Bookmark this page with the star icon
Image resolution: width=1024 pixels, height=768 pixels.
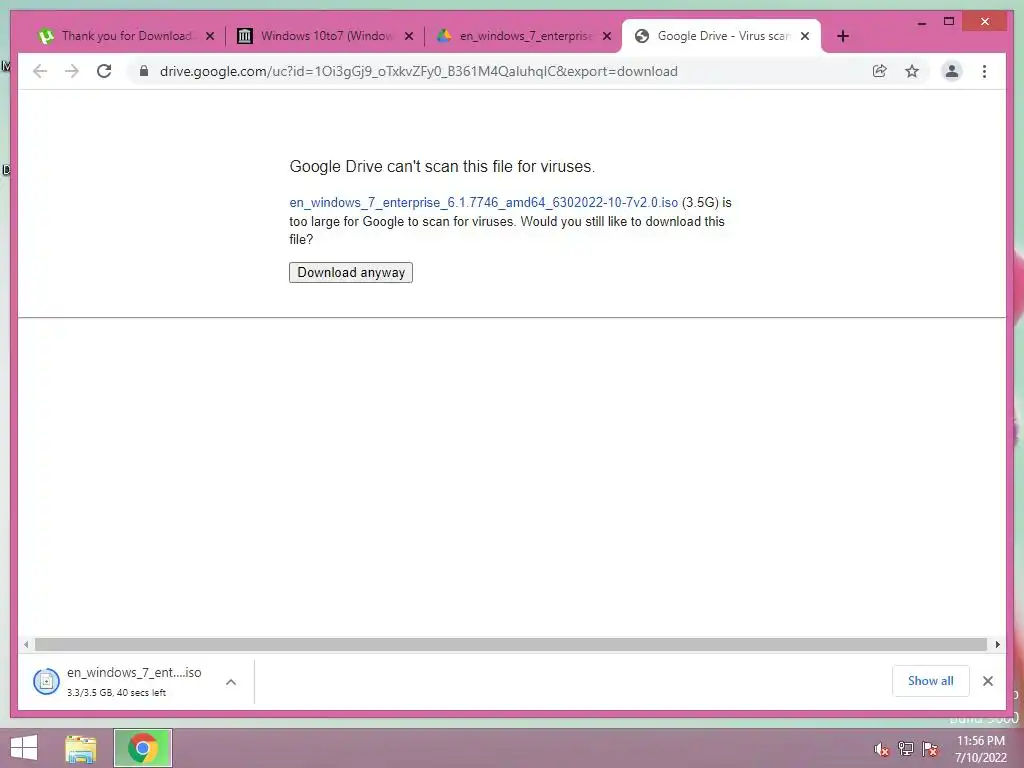(x=912, y=71)
